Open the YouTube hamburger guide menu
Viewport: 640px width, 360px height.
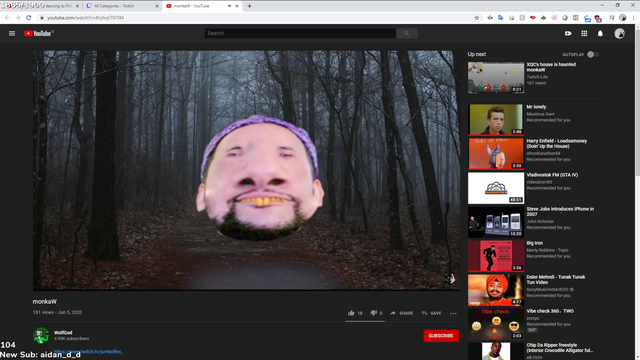(12, 33)
